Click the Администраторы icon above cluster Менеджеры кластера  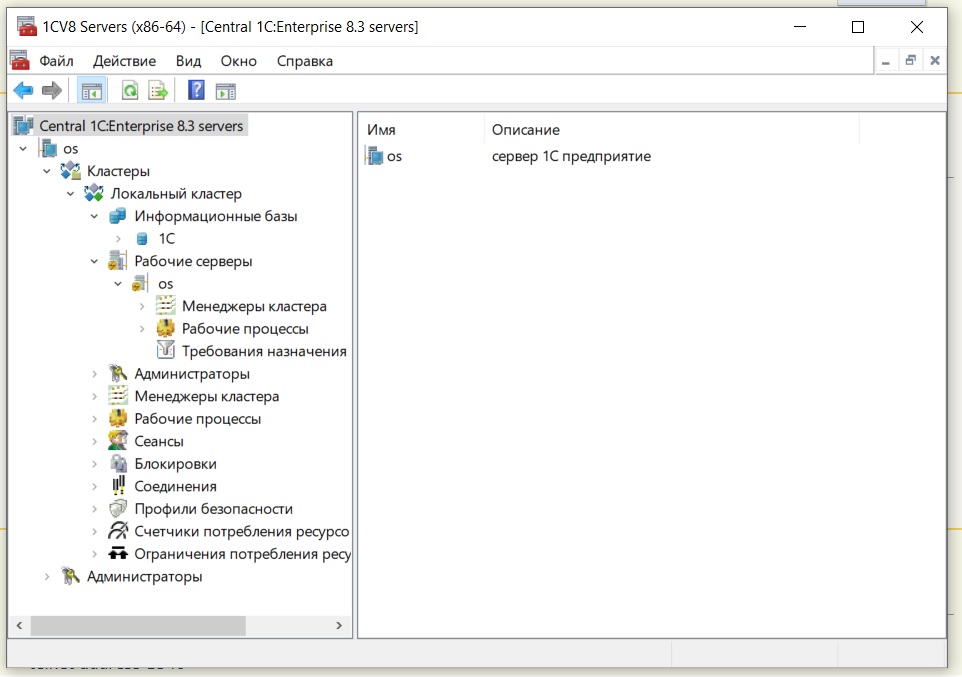(117, 373)
